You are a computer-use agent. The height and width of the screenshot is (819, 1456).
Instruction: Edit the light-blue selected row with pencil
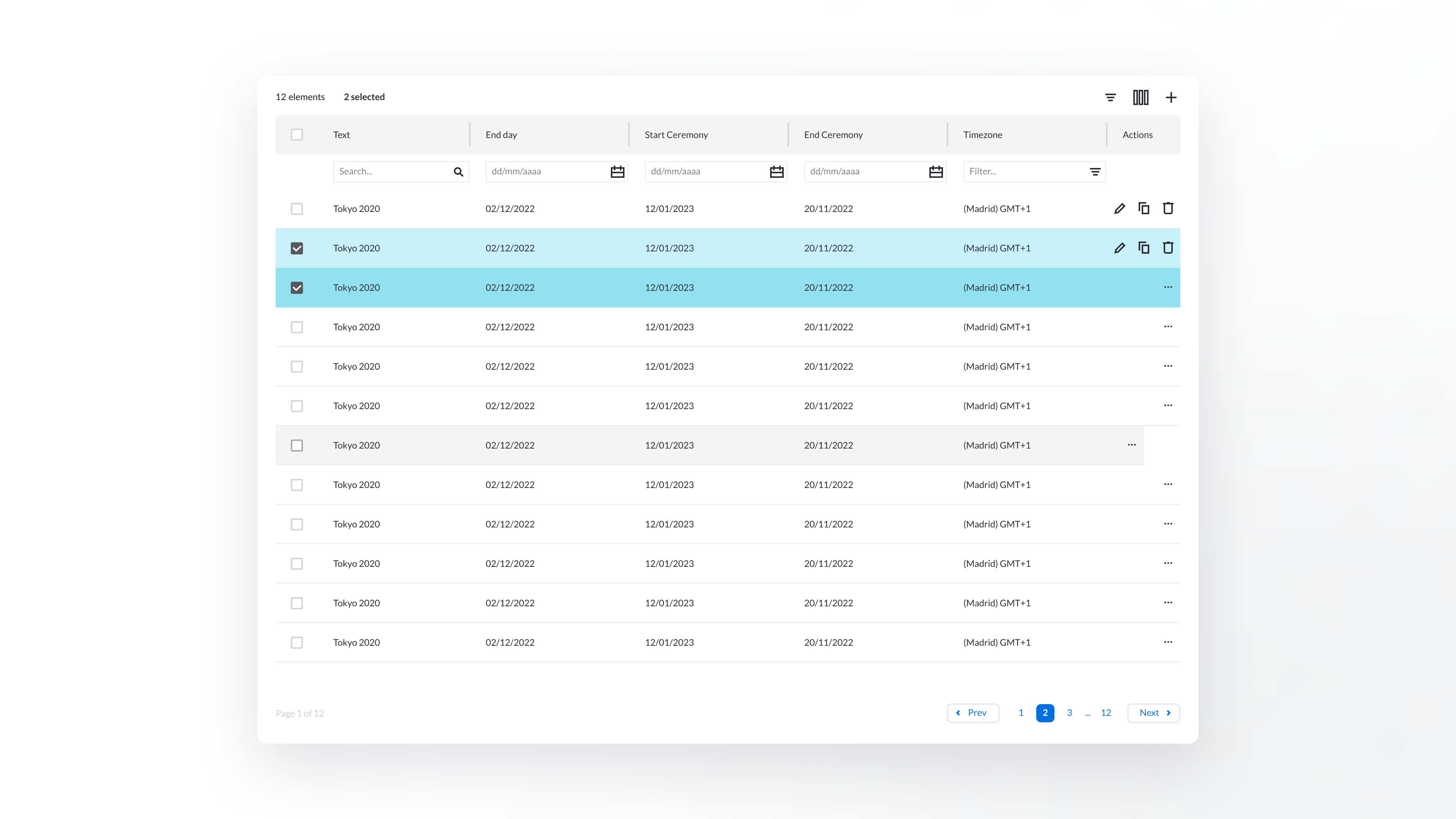click(1119, 248)
